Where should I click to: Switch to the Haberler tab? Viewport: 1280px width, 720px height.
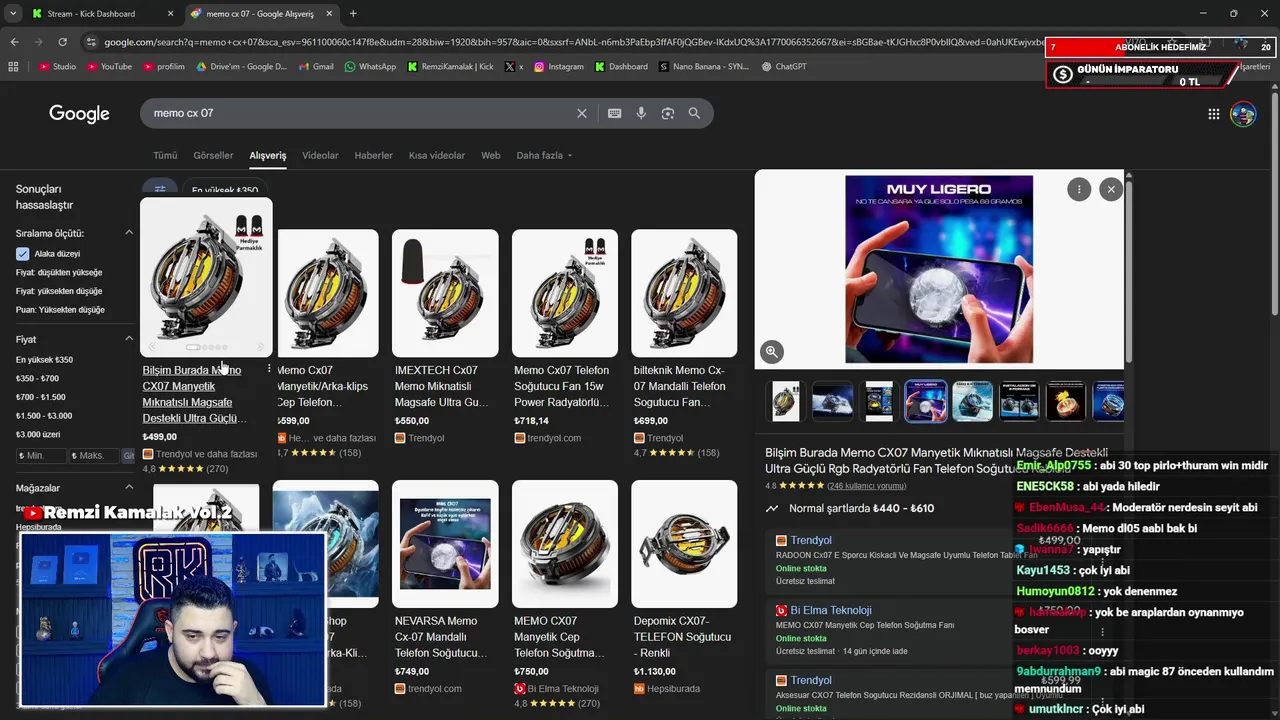pos(373,156)
